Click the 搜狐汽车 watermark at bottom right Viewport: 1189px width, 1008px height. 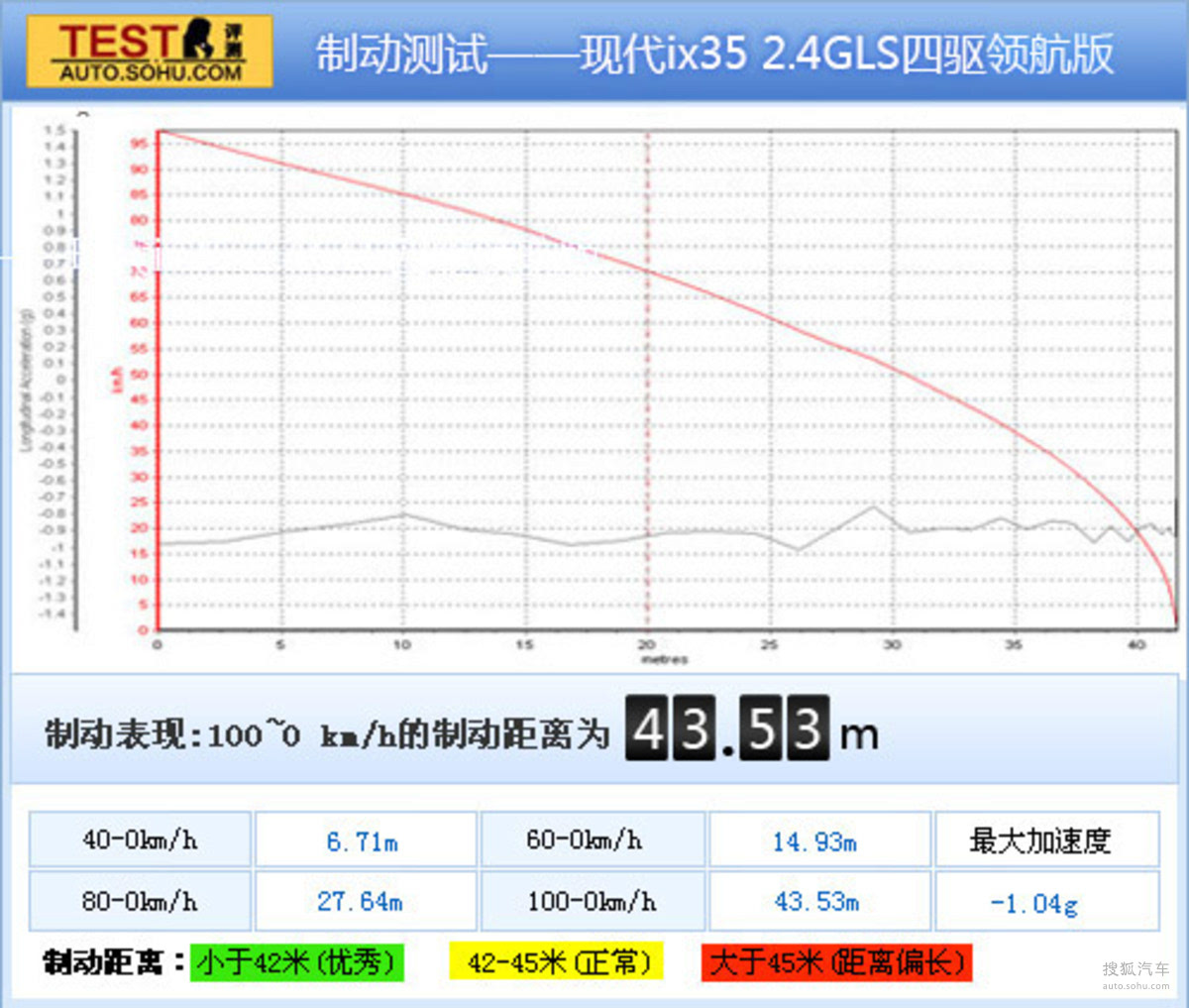coord(1135,973)
